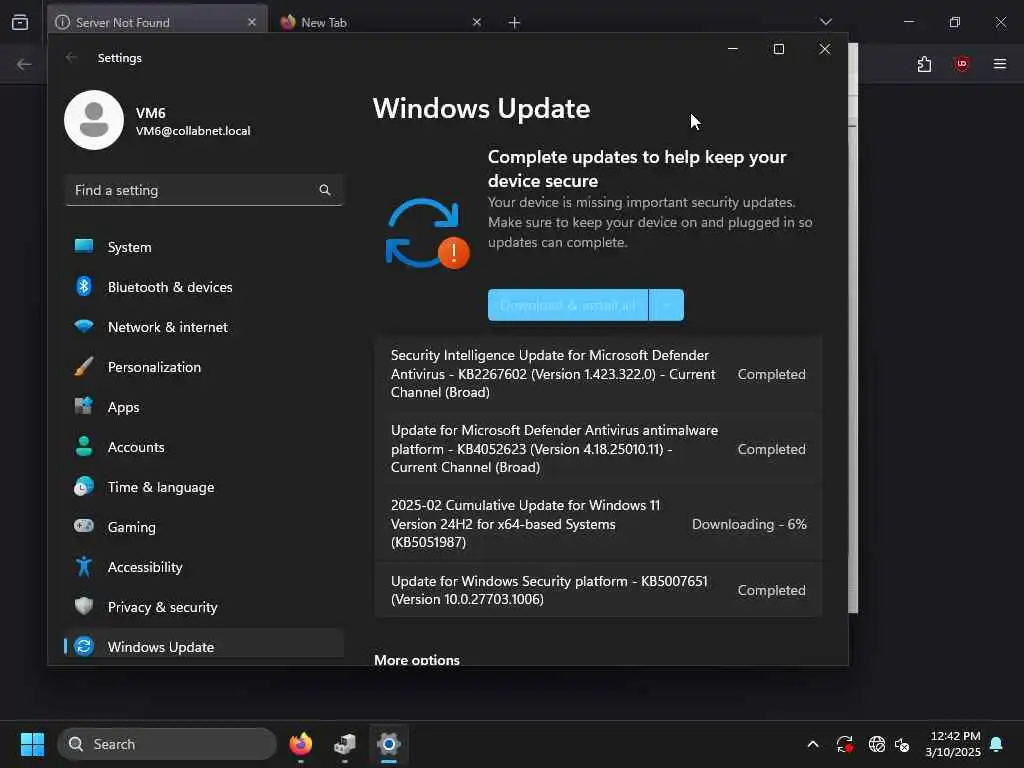Close the Server Not Found tab
This screenshot has height=768, width=1024.
pos(252,22)
